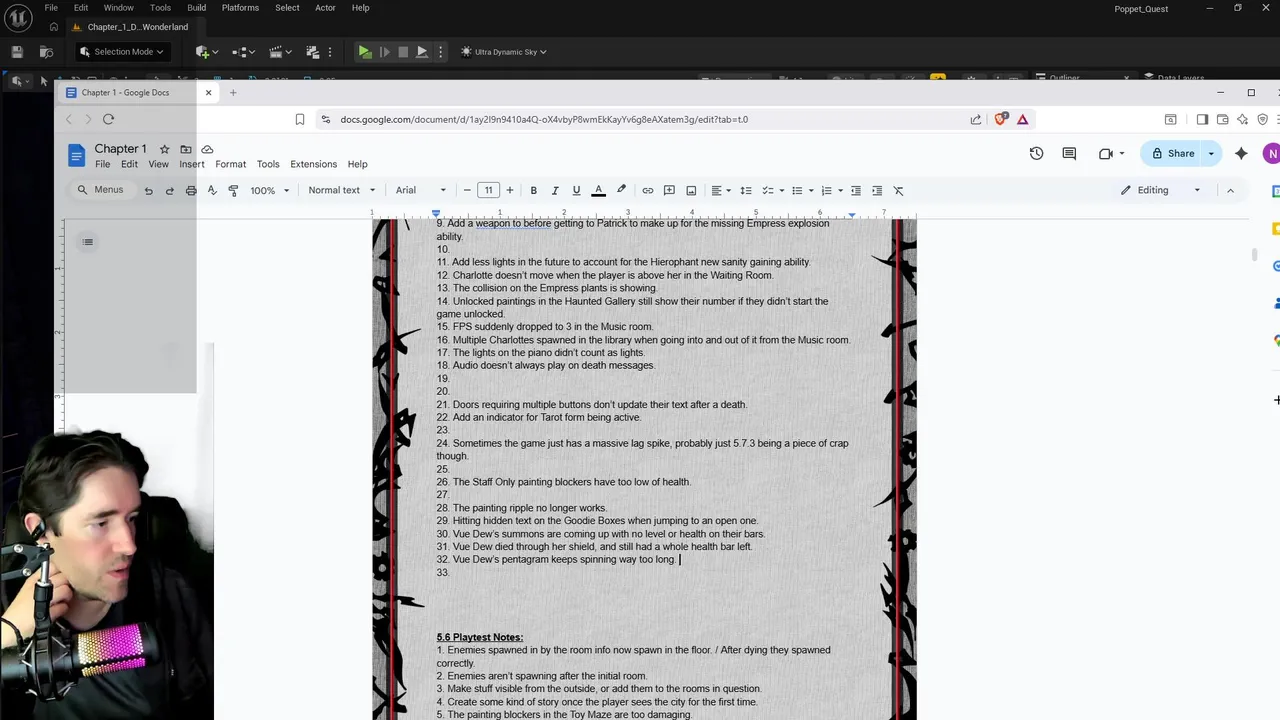Image resolution: width=1280 pixels, height=720 pixels.
Task: Toggle bold formatting
Action: click(534, 190)
